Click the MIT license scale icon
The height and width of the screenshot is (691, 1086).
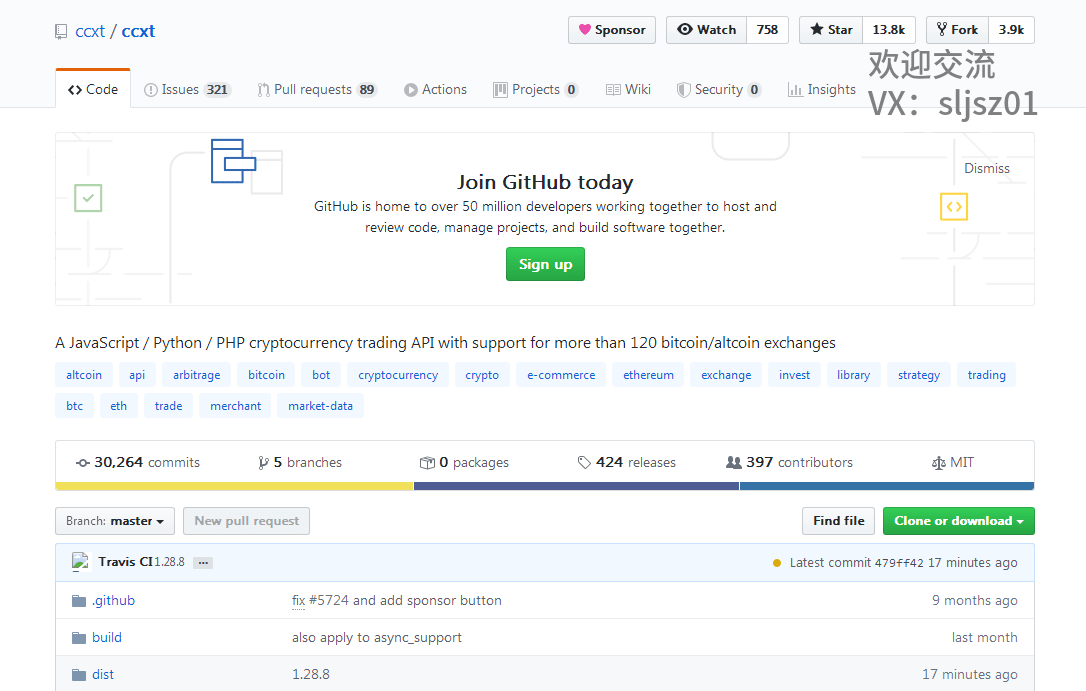(x=938, y=463)
